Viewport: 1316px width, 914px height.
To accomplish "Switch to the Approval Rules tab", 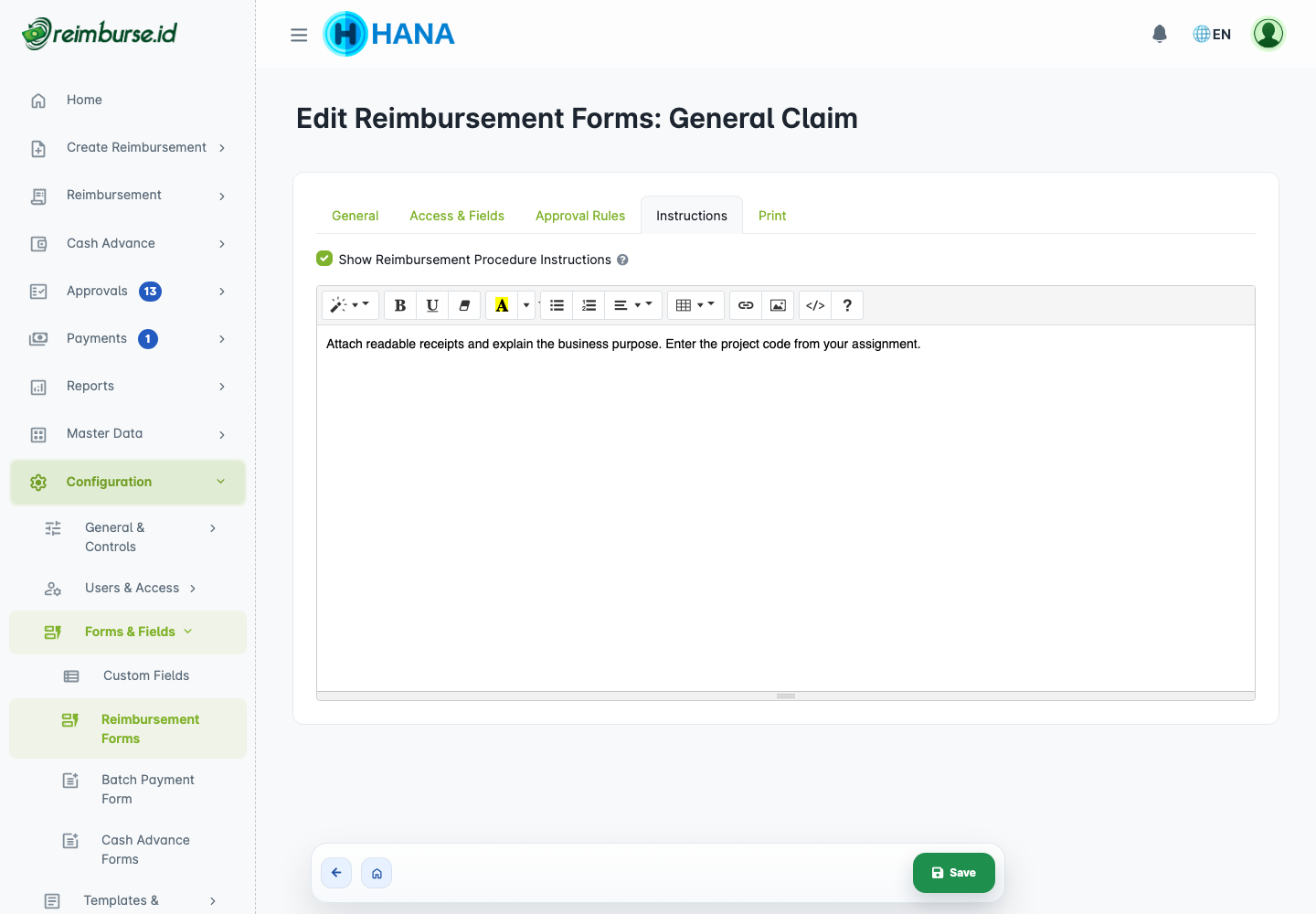I will [580, 216].
